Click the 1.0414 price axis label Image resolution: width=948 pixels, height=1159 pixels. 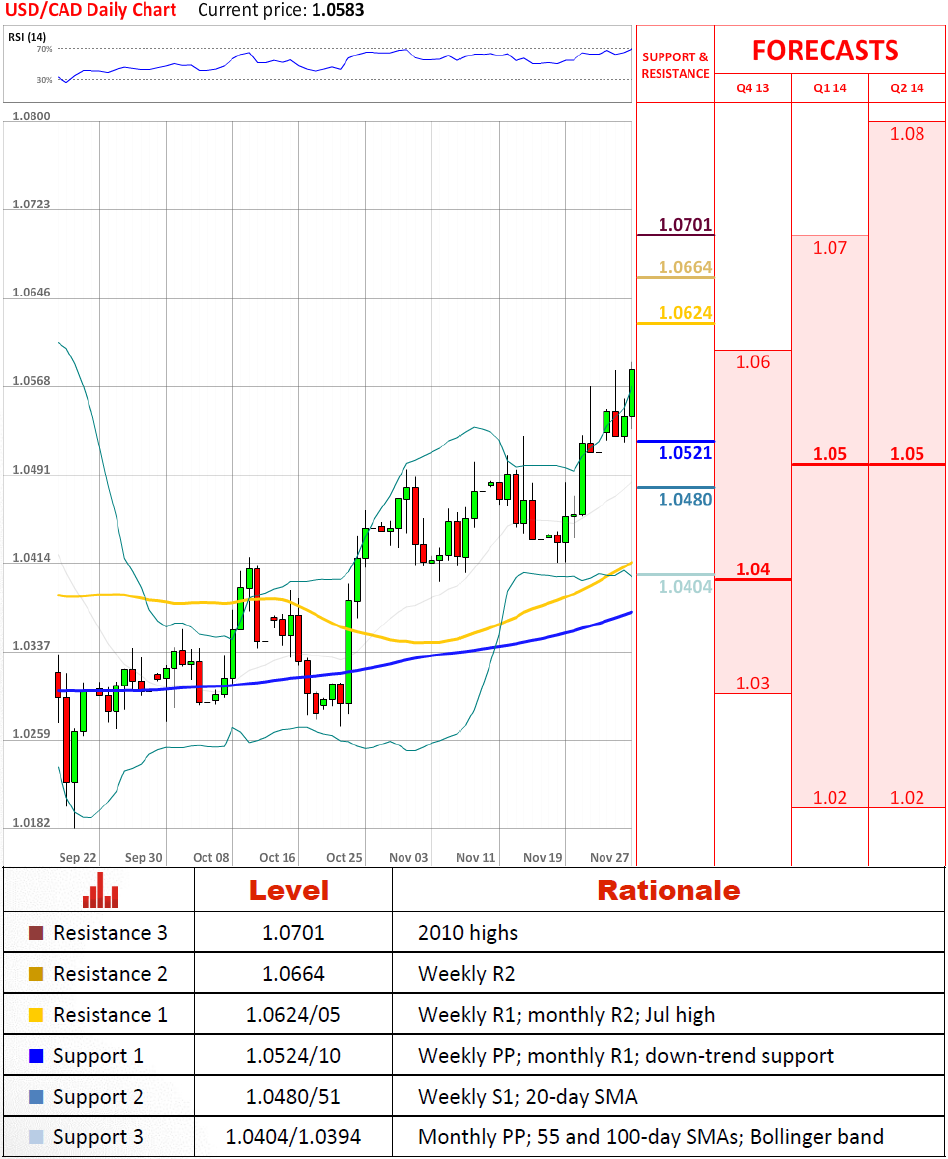point(32,558)
